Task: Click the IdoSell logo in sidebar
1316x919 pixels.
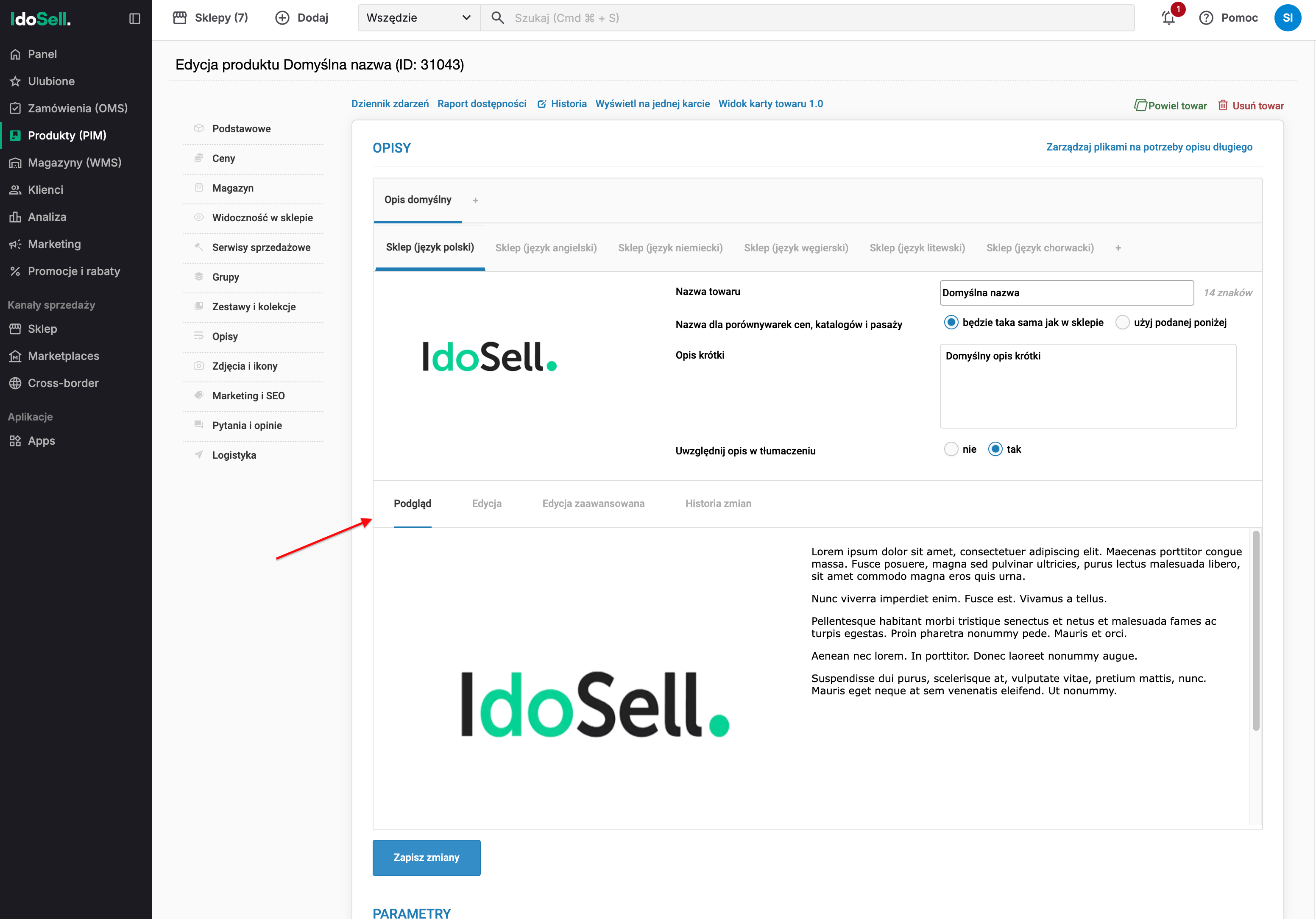Action: [x=40, y=19]
